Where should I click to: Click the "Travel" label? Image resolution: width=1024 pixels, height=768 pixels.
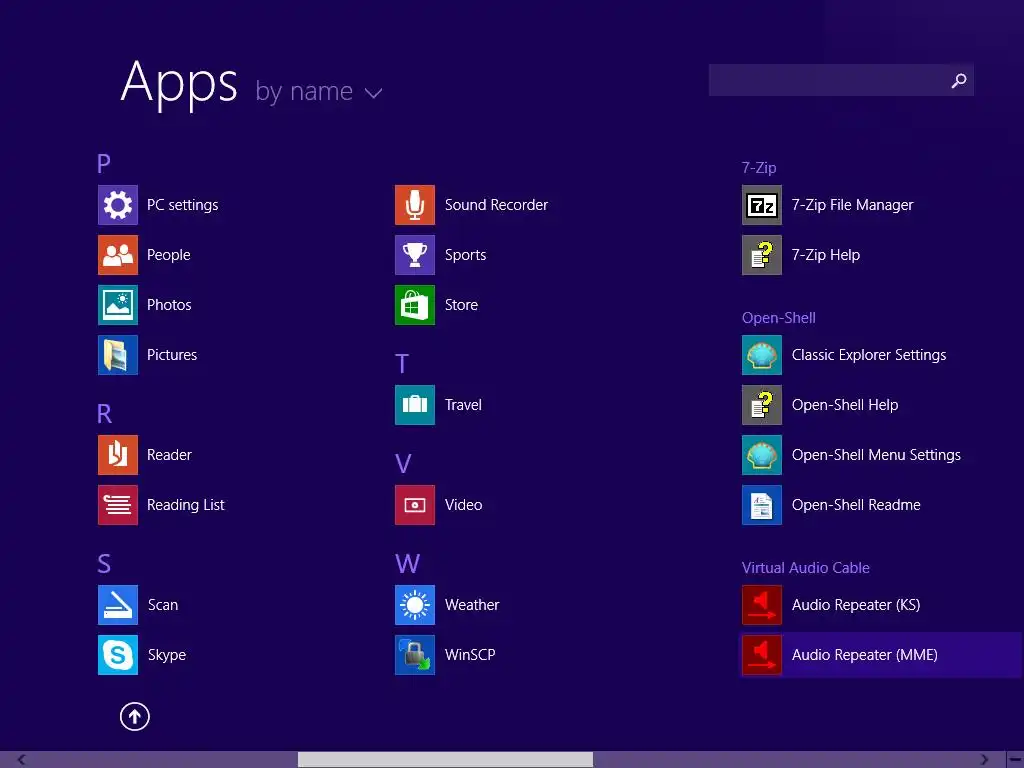pyautogui.click(x=463, y=405)
